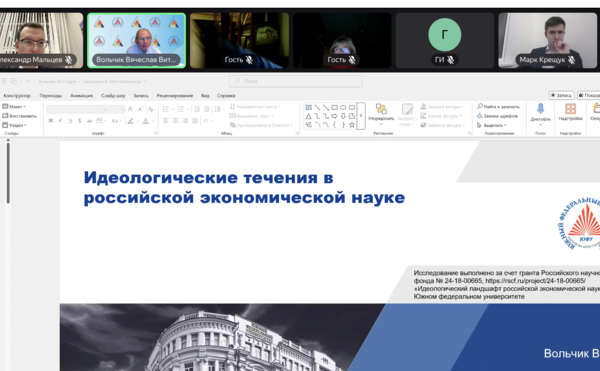Viewport: 600px width, 371px height.
Task: Choose the Isosceles Triangle shape
Action: (309, 116)
